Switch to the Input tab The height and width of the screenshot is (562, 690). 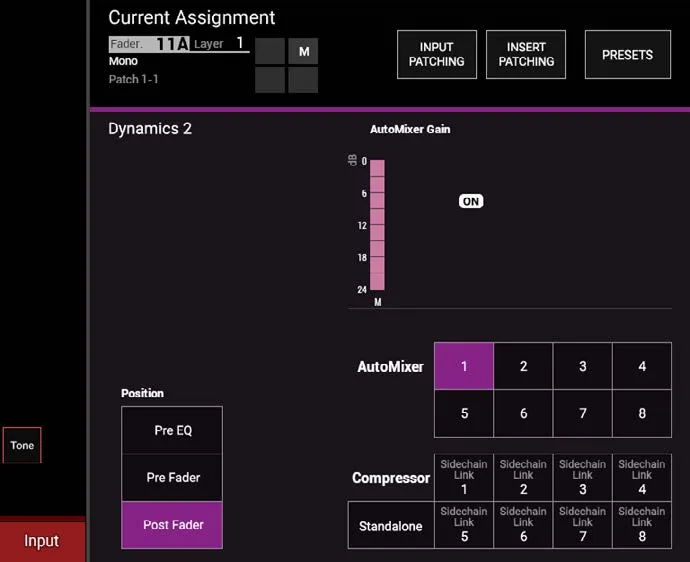(42, 541)
